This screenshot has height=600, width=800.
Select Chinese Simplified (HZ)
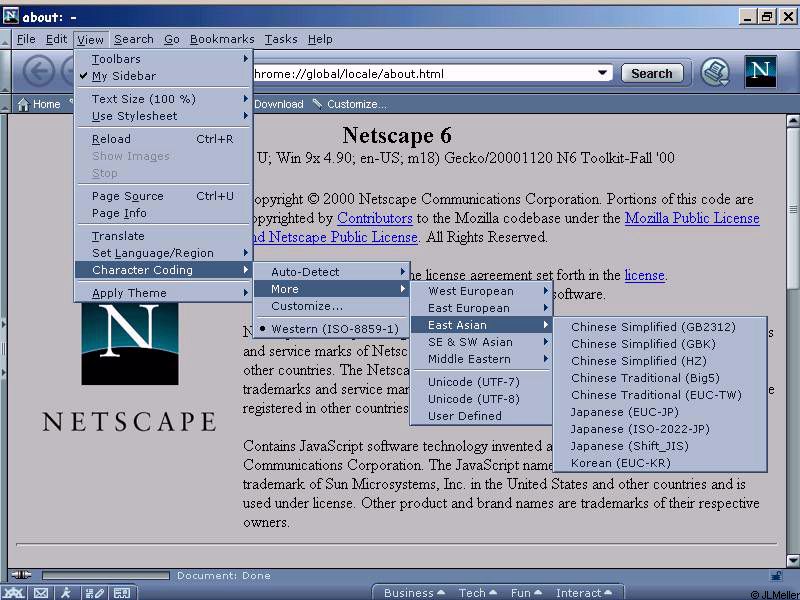pos(660,361)
